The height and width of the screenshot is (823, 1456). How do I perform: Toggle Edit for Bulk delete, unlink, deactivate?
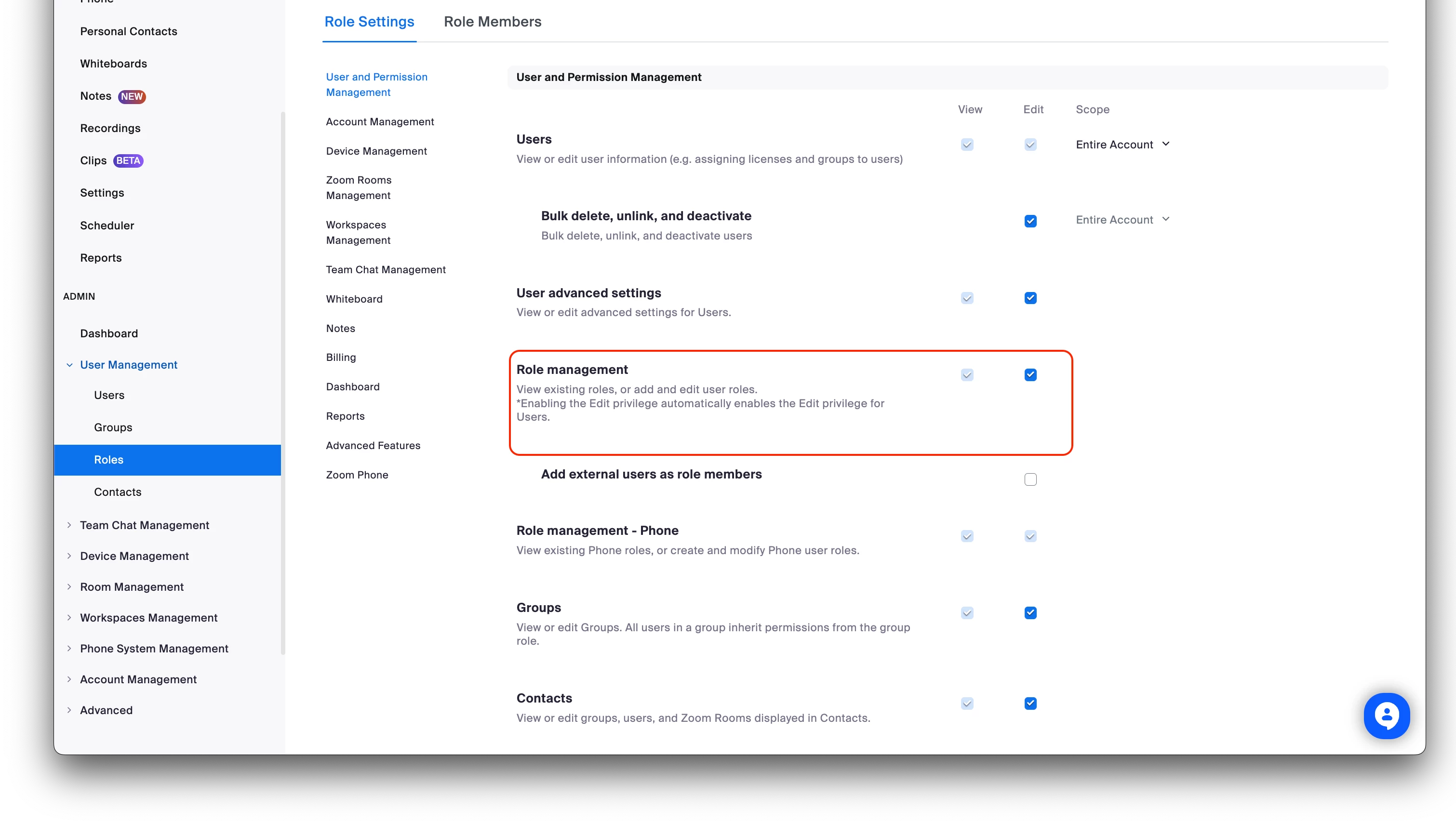tap(1030, 221)
